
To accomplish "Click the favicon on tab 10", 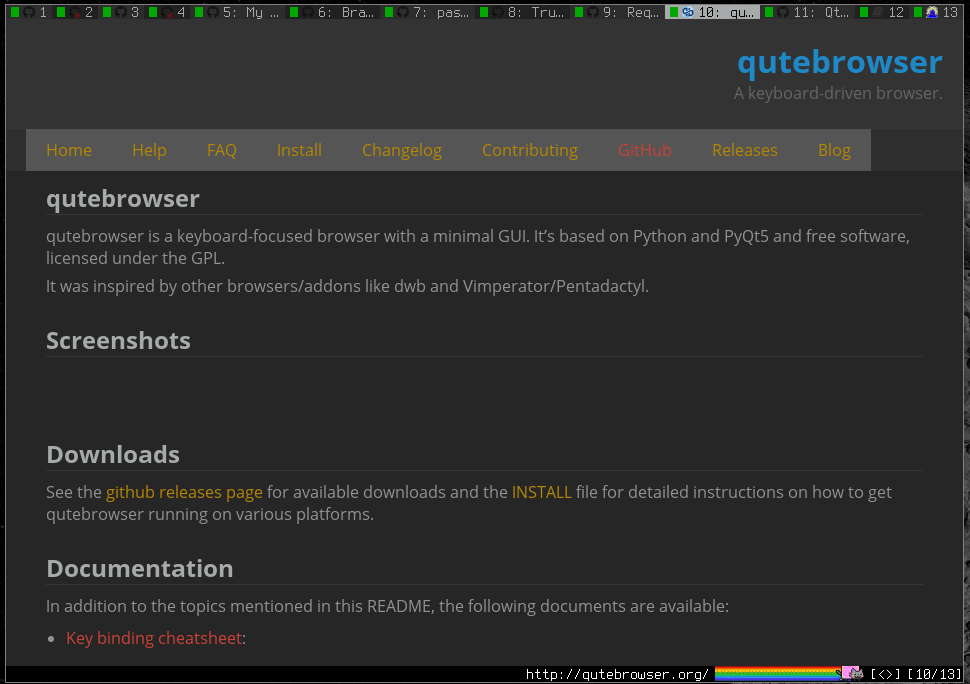I will click(x=688, y=12).
